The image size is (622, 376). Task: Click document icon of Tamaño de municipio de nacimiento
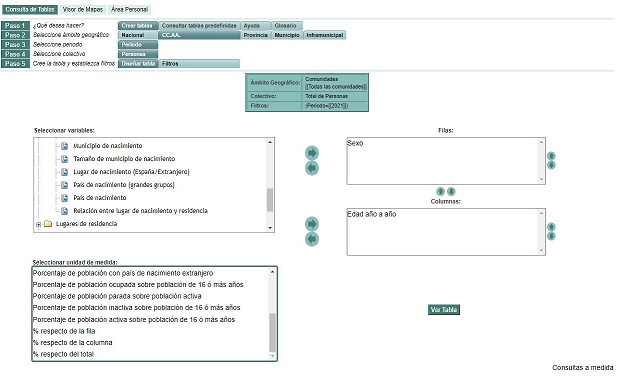tap(64, 159)
